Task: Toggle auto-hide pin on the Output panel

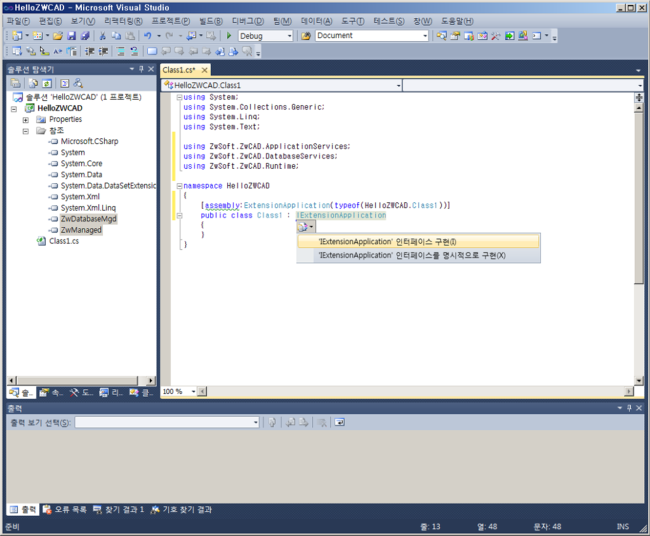Action: coord(629,408)
